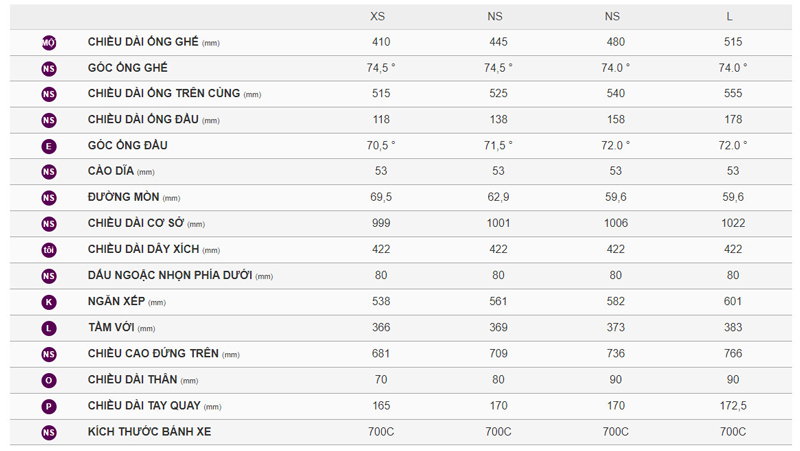Click the E icon next to Góc ống đầu
Screen dimensions: 800x451
tap(49, 146)
